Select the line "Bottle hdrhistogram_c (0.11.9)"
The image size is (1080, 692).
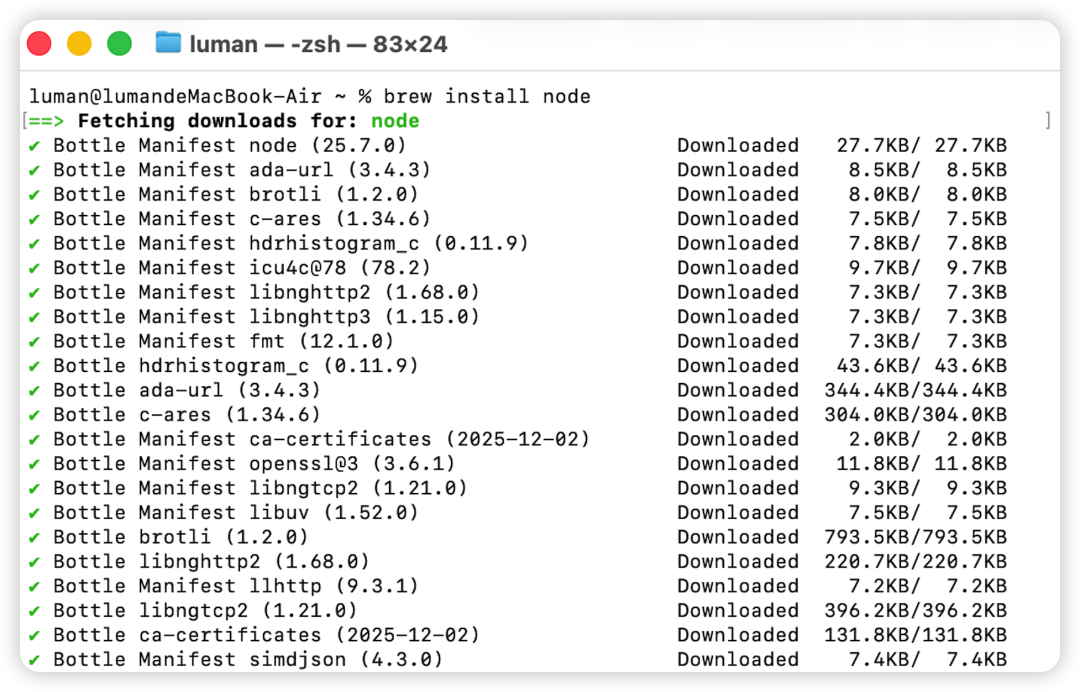pos(236,366)
